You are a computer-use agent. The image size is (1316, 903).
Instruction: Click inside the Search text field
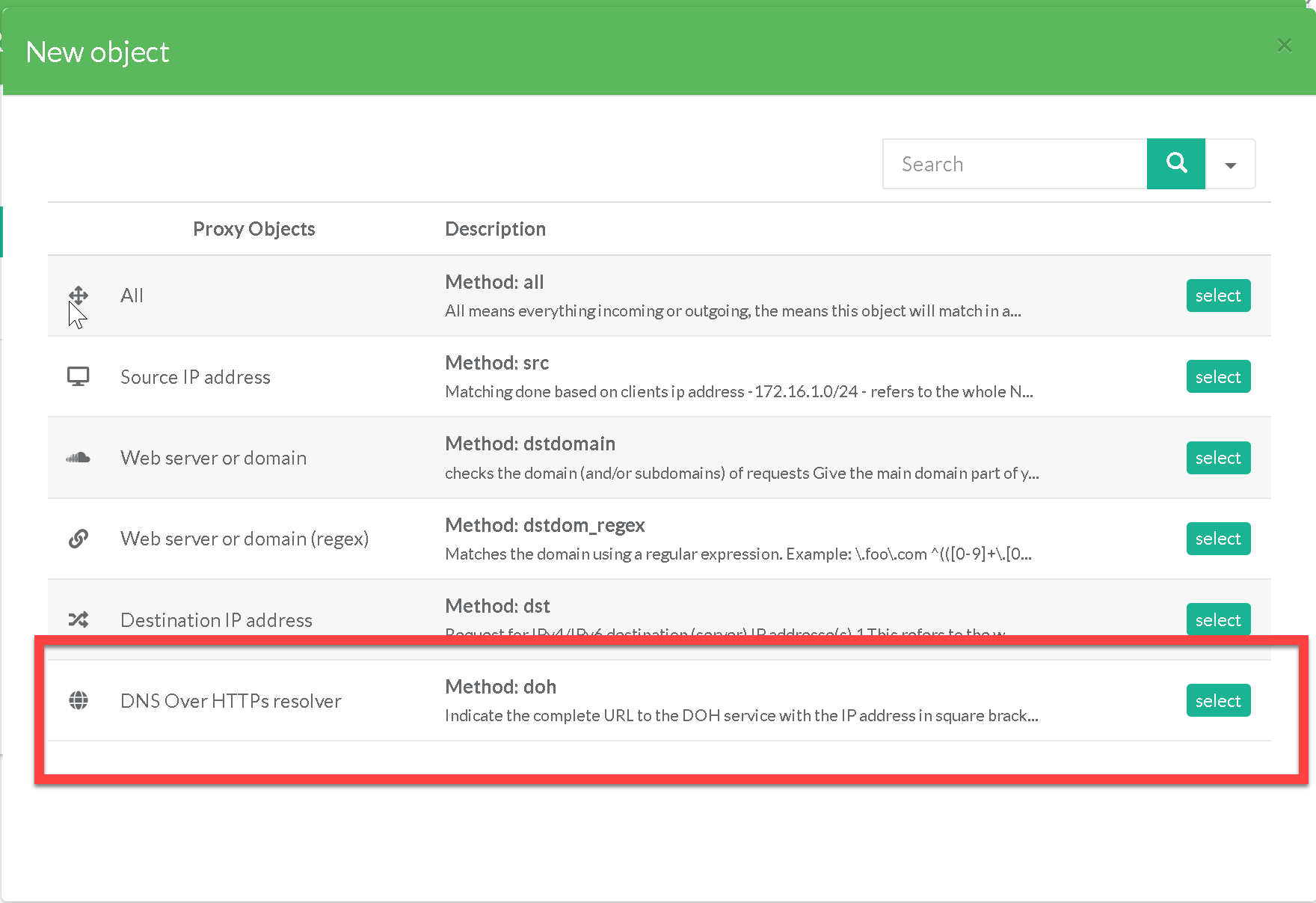pos(1015,164)
